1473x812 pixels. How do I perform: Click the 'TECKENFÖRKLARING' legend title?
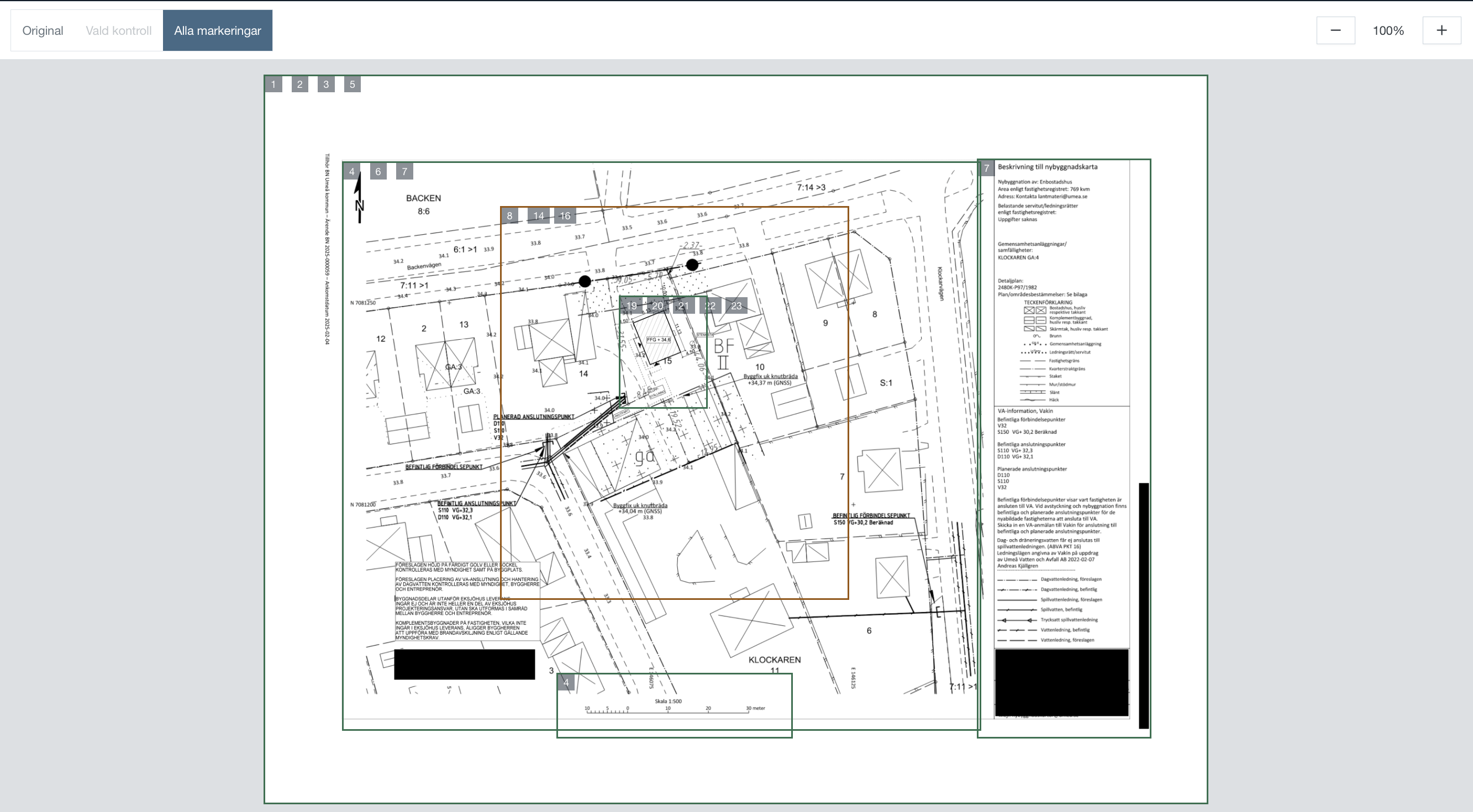pos(1048,303)
